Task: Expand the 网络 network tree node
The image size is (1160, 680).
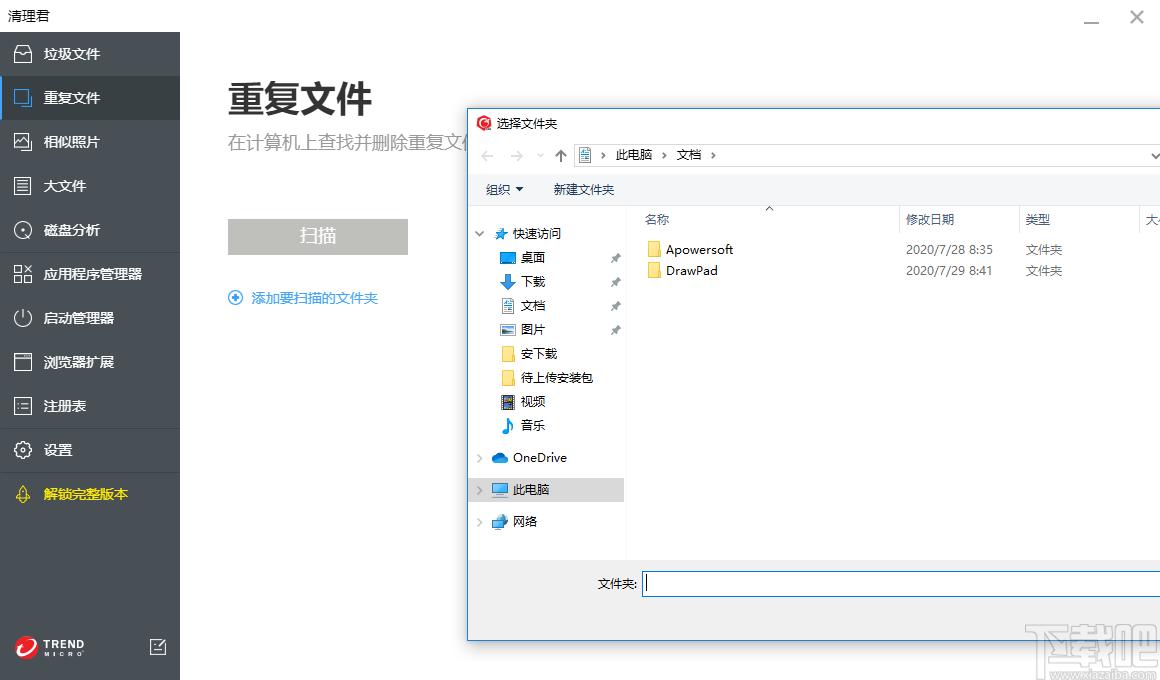Action: (x=480, y=522)
